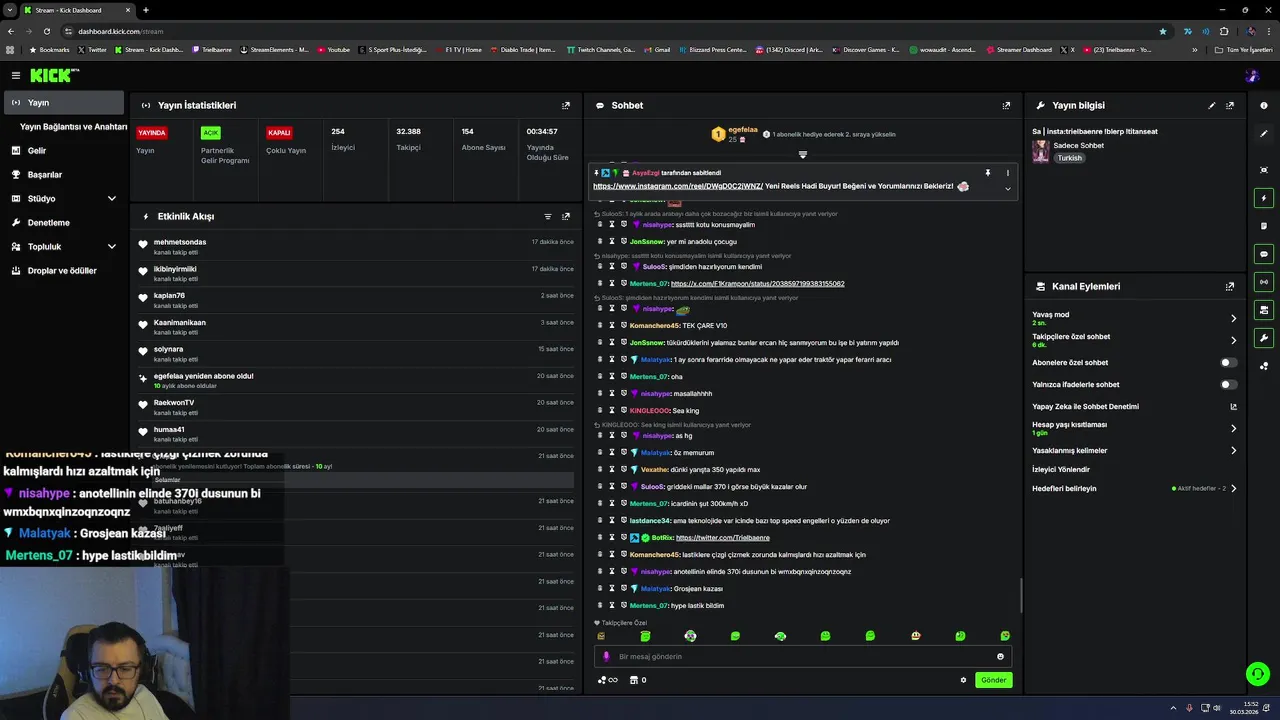Timeout JonSsnow via hourglass on 'yer mi anadolu çocugu'

pos(612,242)
